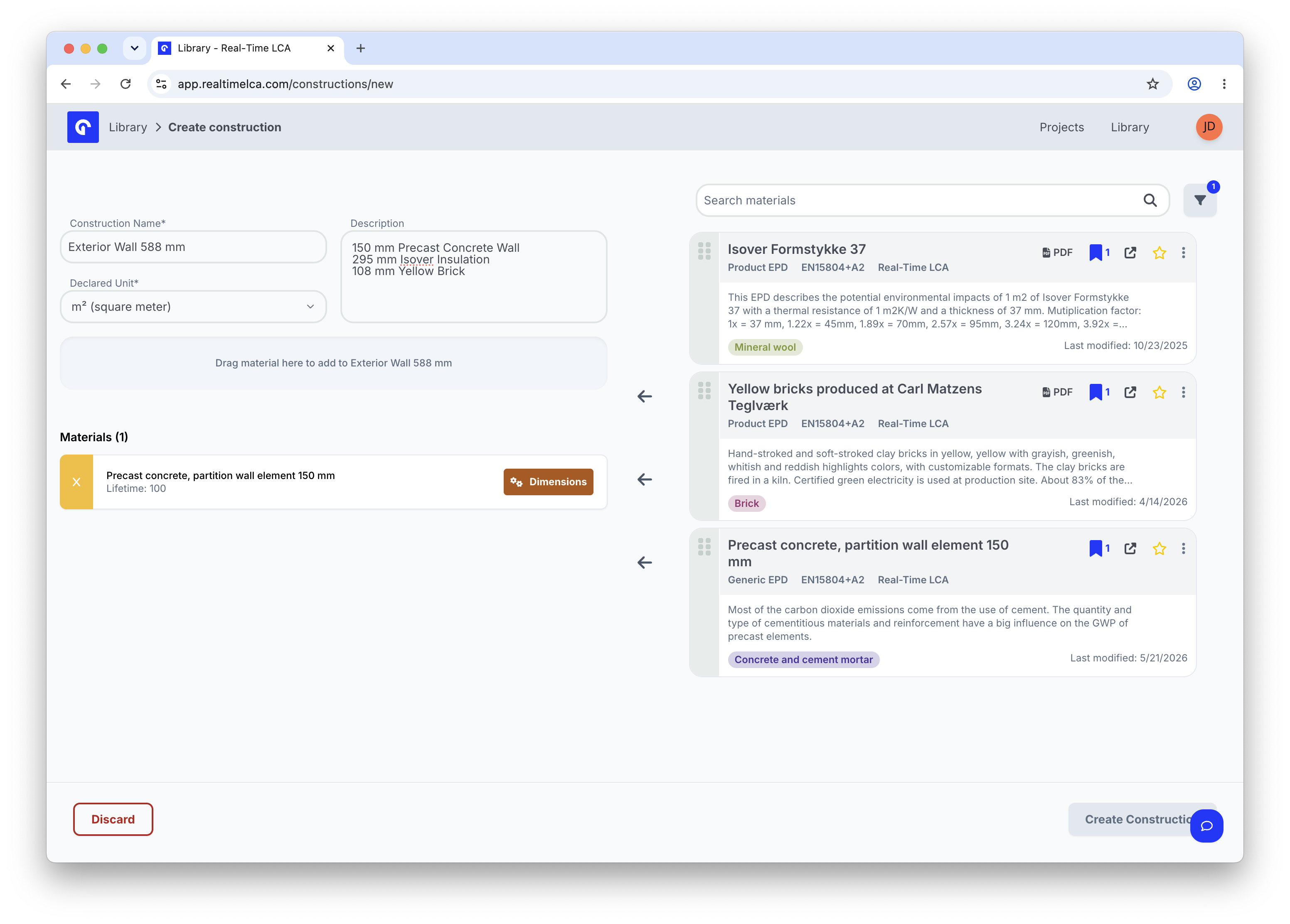
Task: Open a new browser tab
Action: pos(361,48)
